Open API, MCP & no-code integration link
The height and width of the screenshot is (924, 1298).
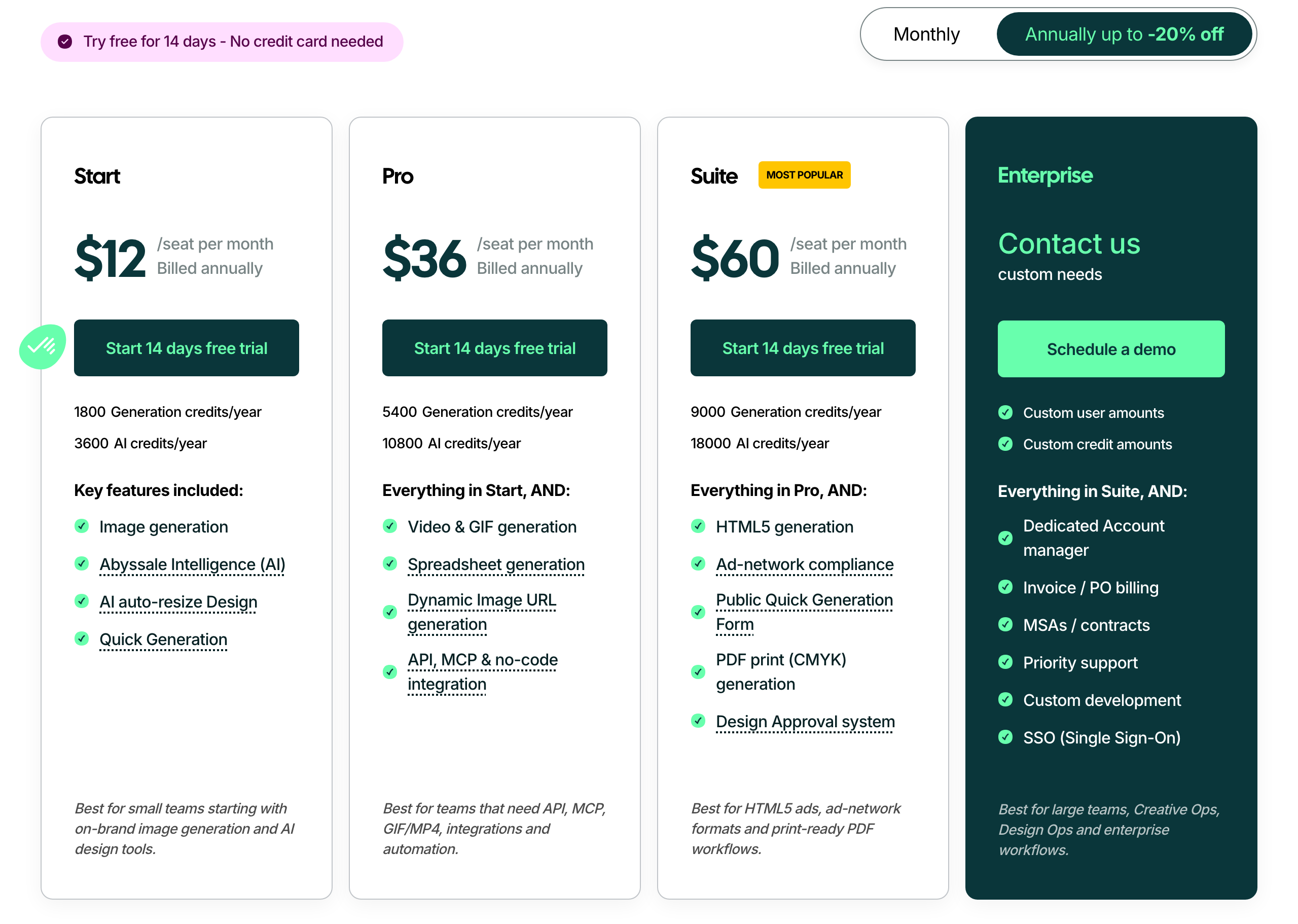(482, 672)
